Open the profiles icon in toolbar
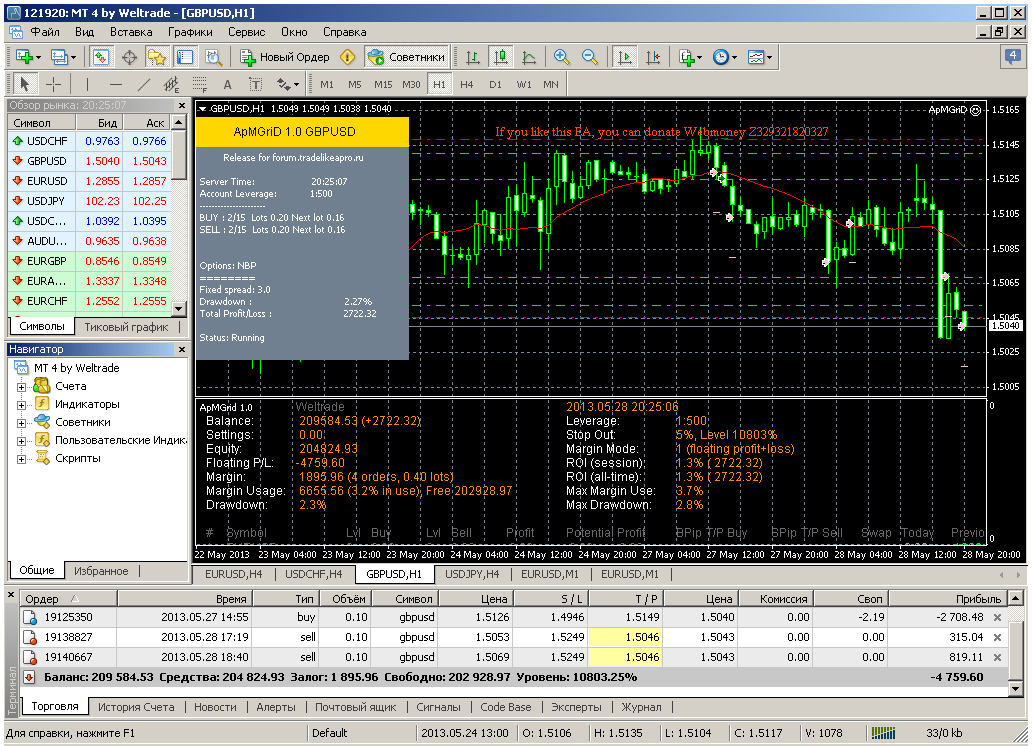 pos(63,57)
